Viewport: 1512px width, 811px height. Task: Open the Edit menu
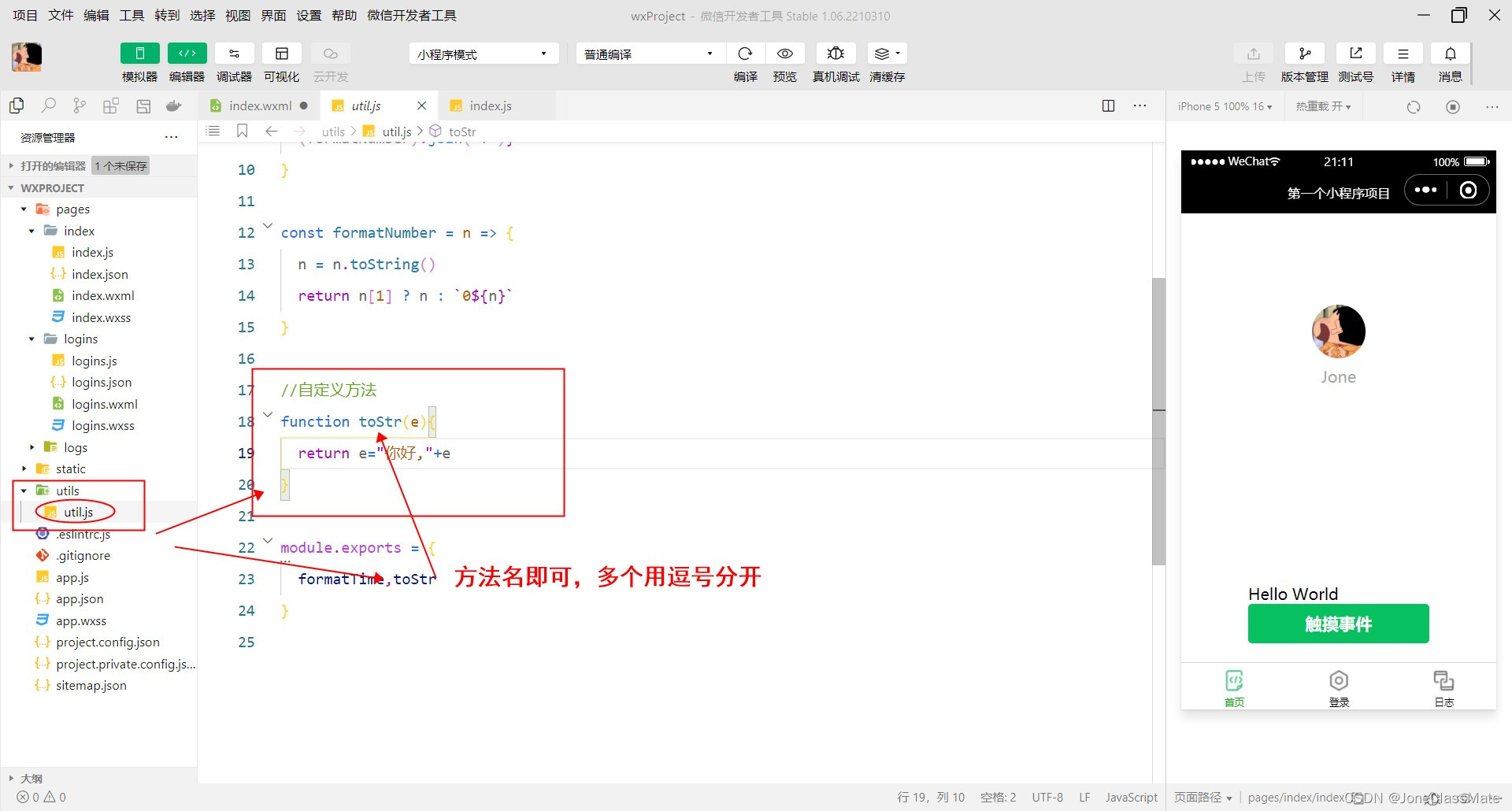[96, 15]
